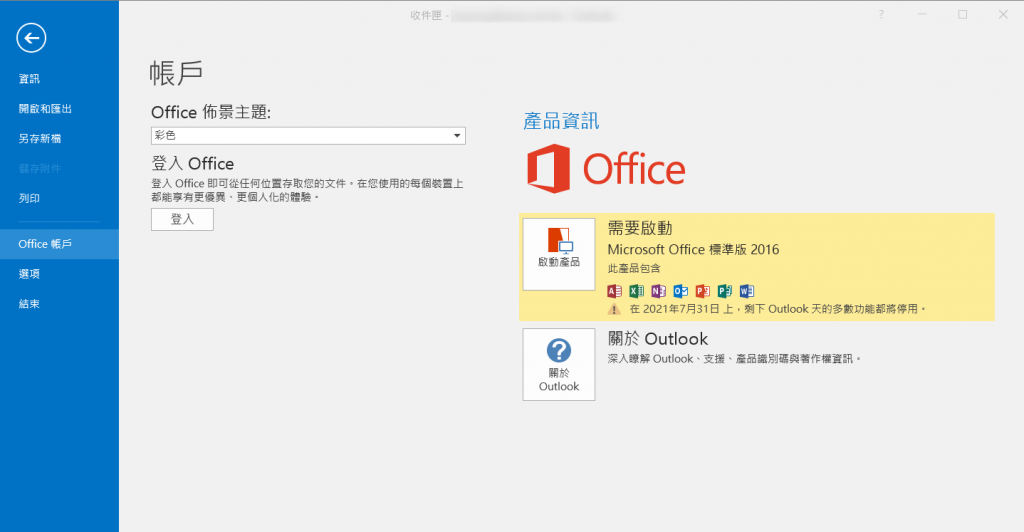Click the 2021年7月31日 warning message
This screenshot has height=532, width=1024.
click(x=778, y=309)
